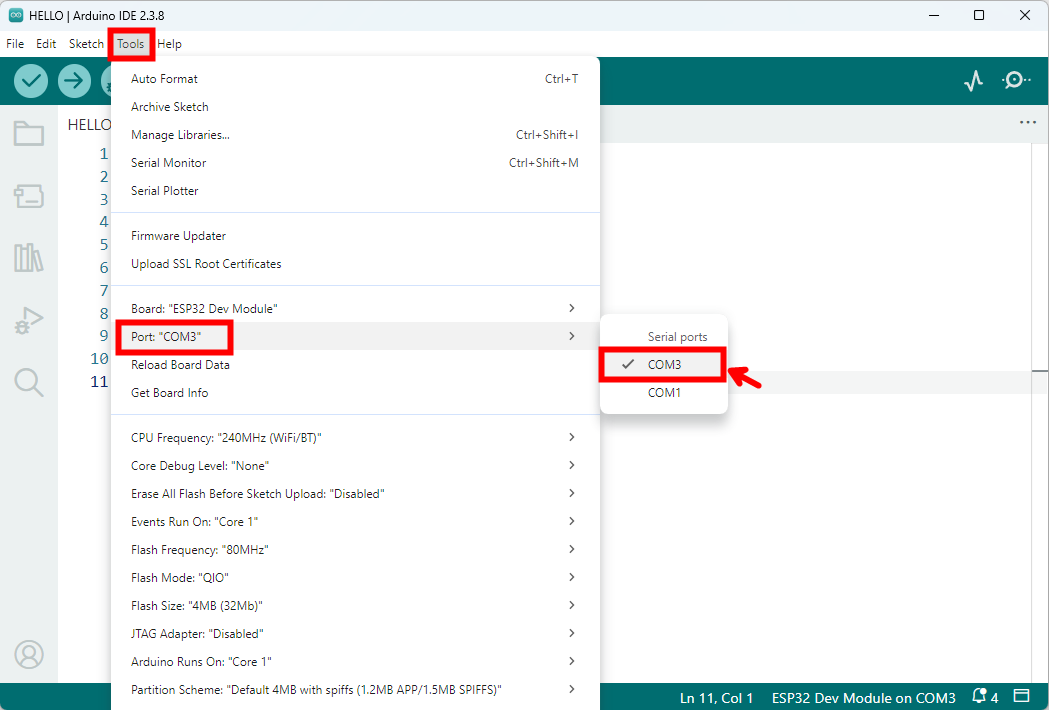
Task: Select COM1 serial port option
Action: (x=664, y=393)
